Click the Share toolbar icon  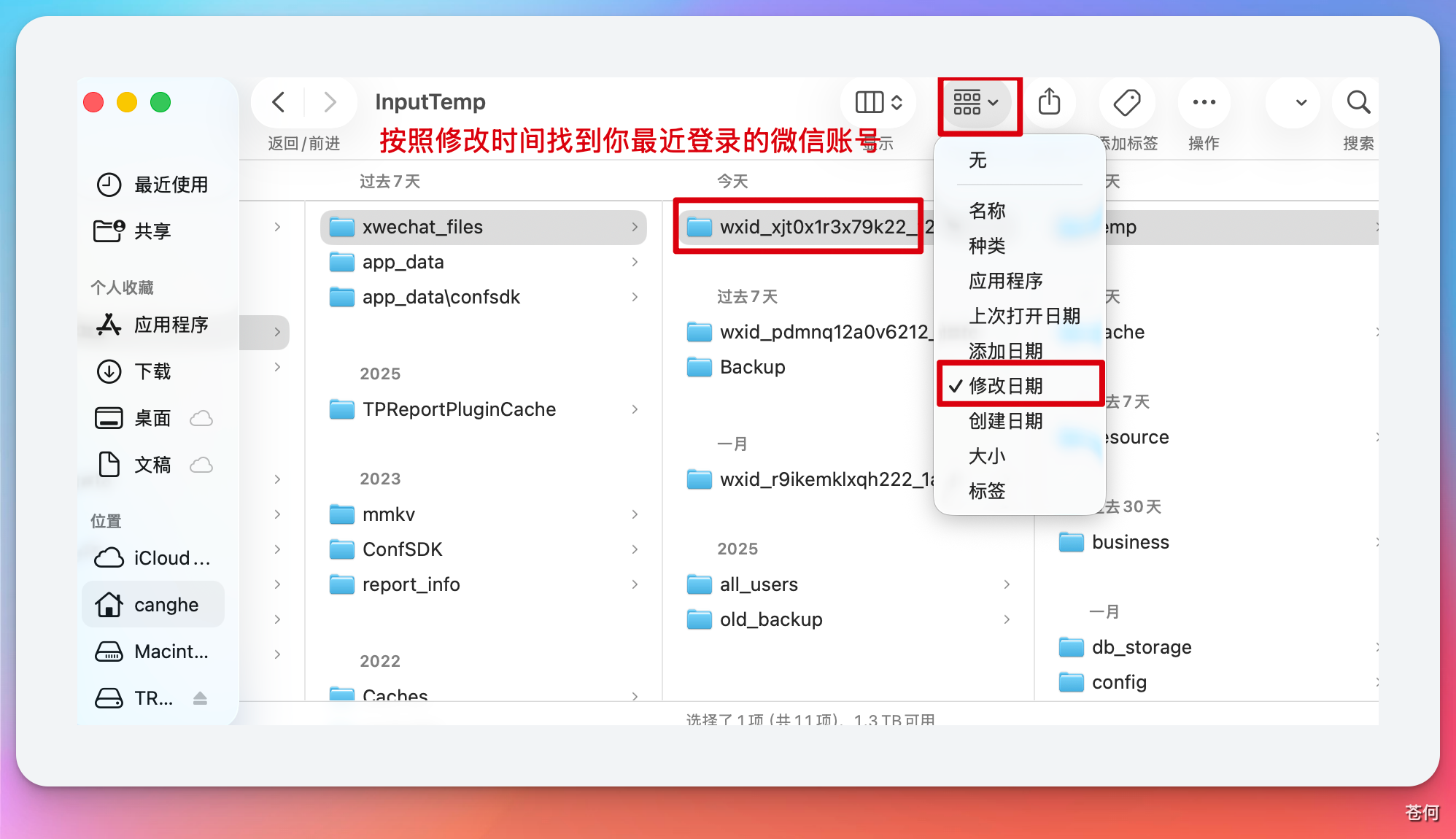[1050, 102]
